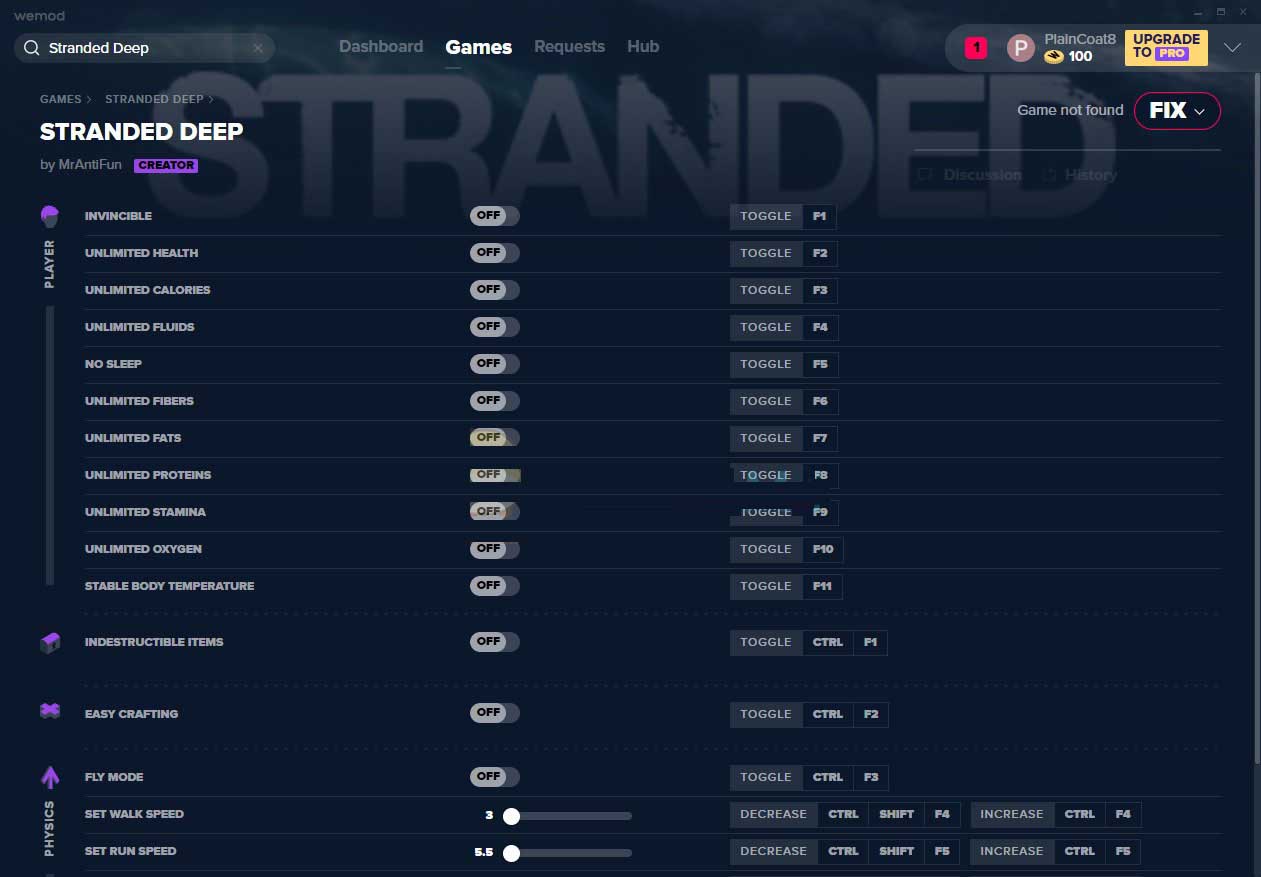This screenshot has width=1261, height=877.
Task: Switch Fly Mode on
Action: [495, 777]
